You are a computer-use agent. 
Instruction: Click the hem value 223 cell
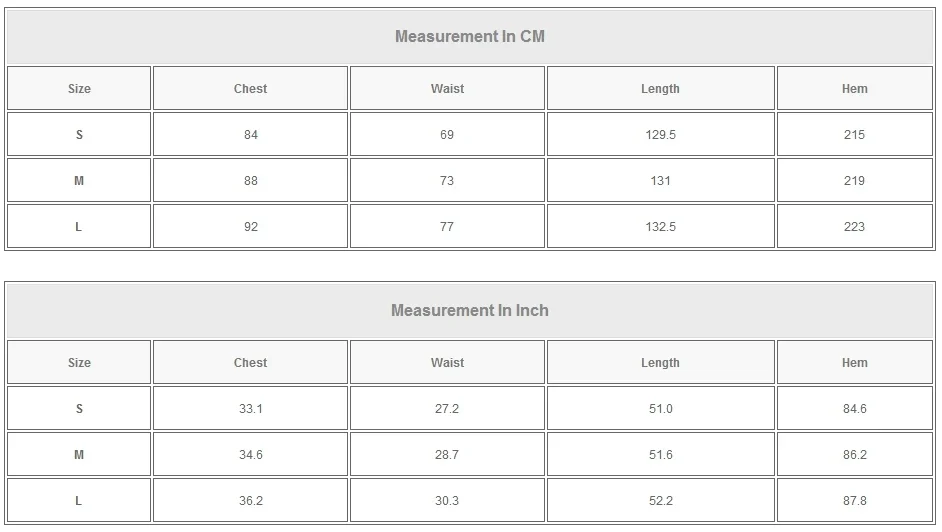(854, 227)
